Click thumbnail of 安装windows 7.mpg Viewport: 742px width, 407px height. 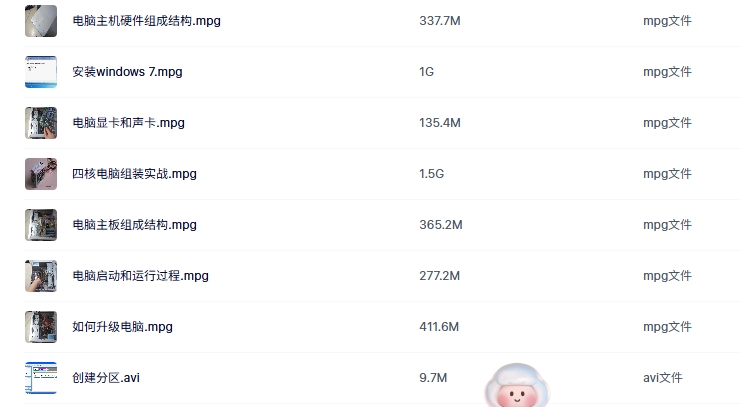(41, 72)
